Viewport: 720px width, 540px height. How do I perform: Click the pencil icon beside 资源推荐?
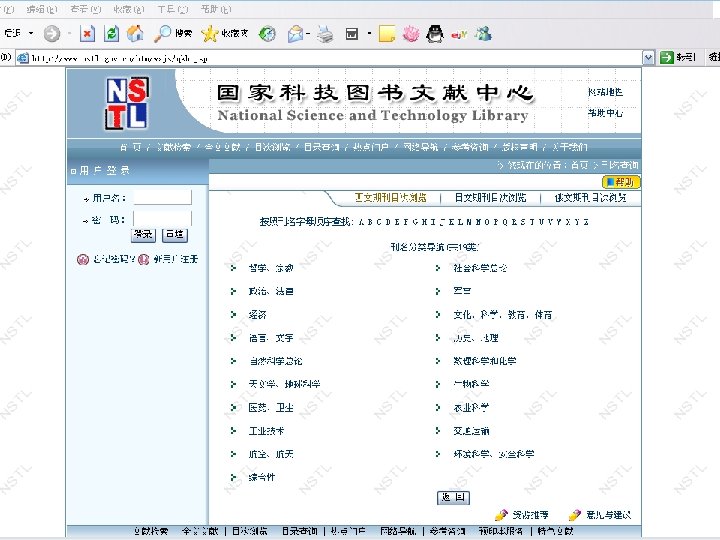coord(501,515)
